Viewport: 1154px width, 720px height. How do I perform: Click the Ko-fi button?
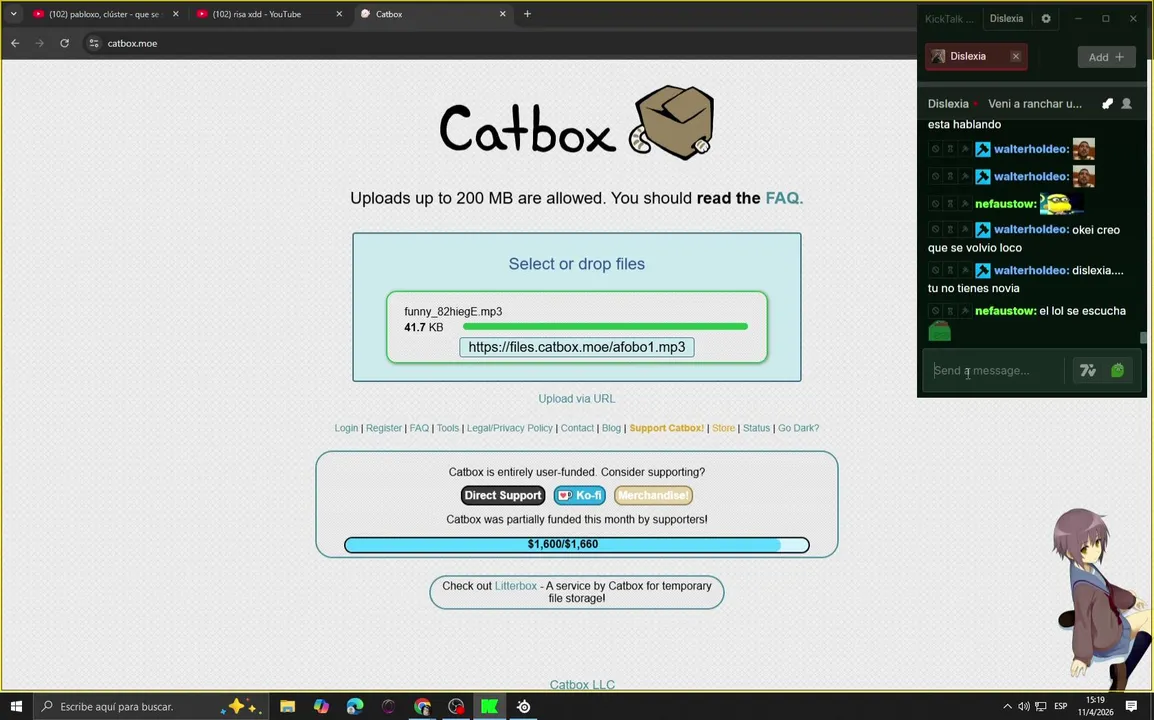pos(579,495)
